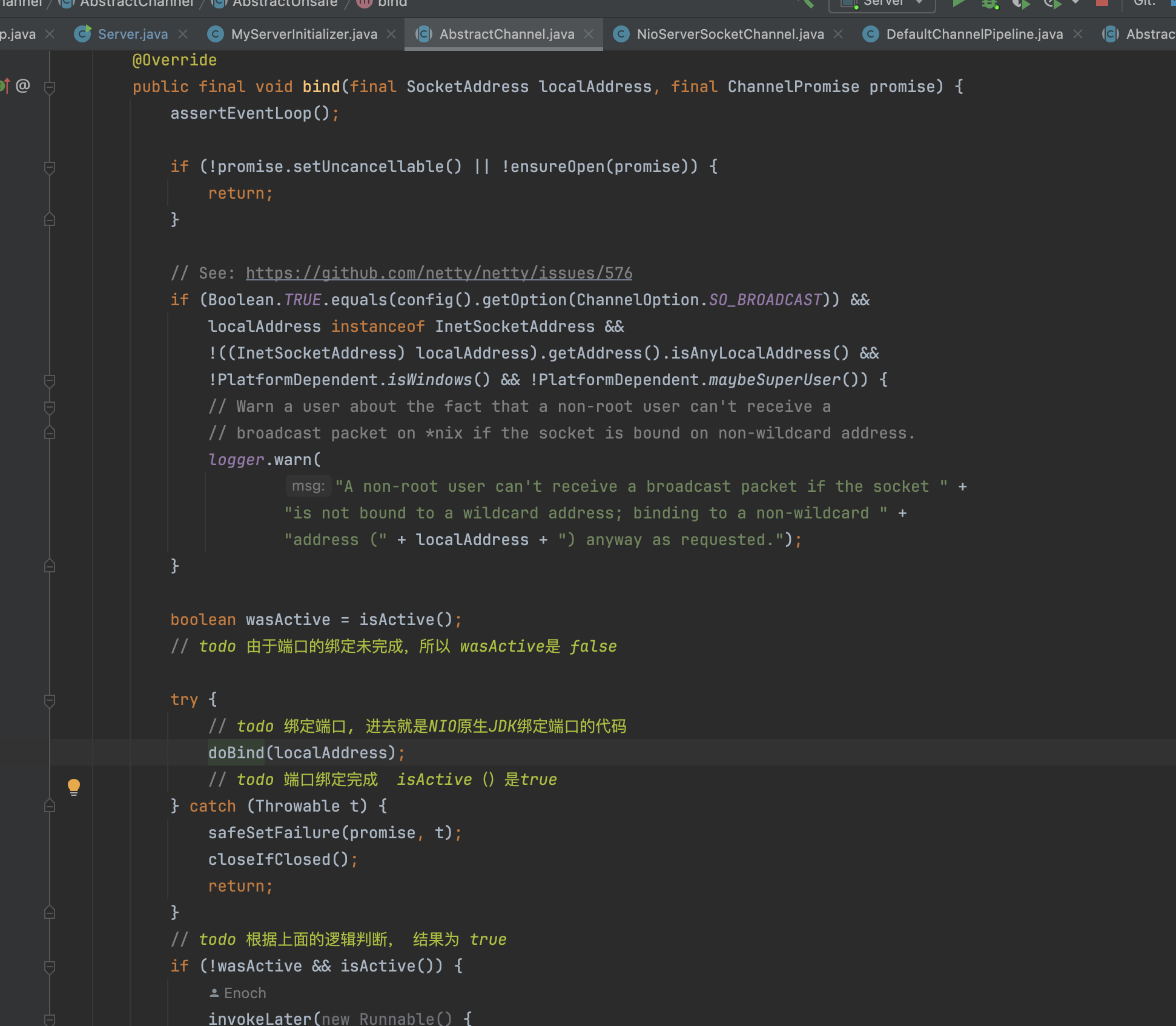The image size is (1176, 1026).
Task: Switch to NioServerSocketChannel.java tab
Action: click(x=730, y=34)
